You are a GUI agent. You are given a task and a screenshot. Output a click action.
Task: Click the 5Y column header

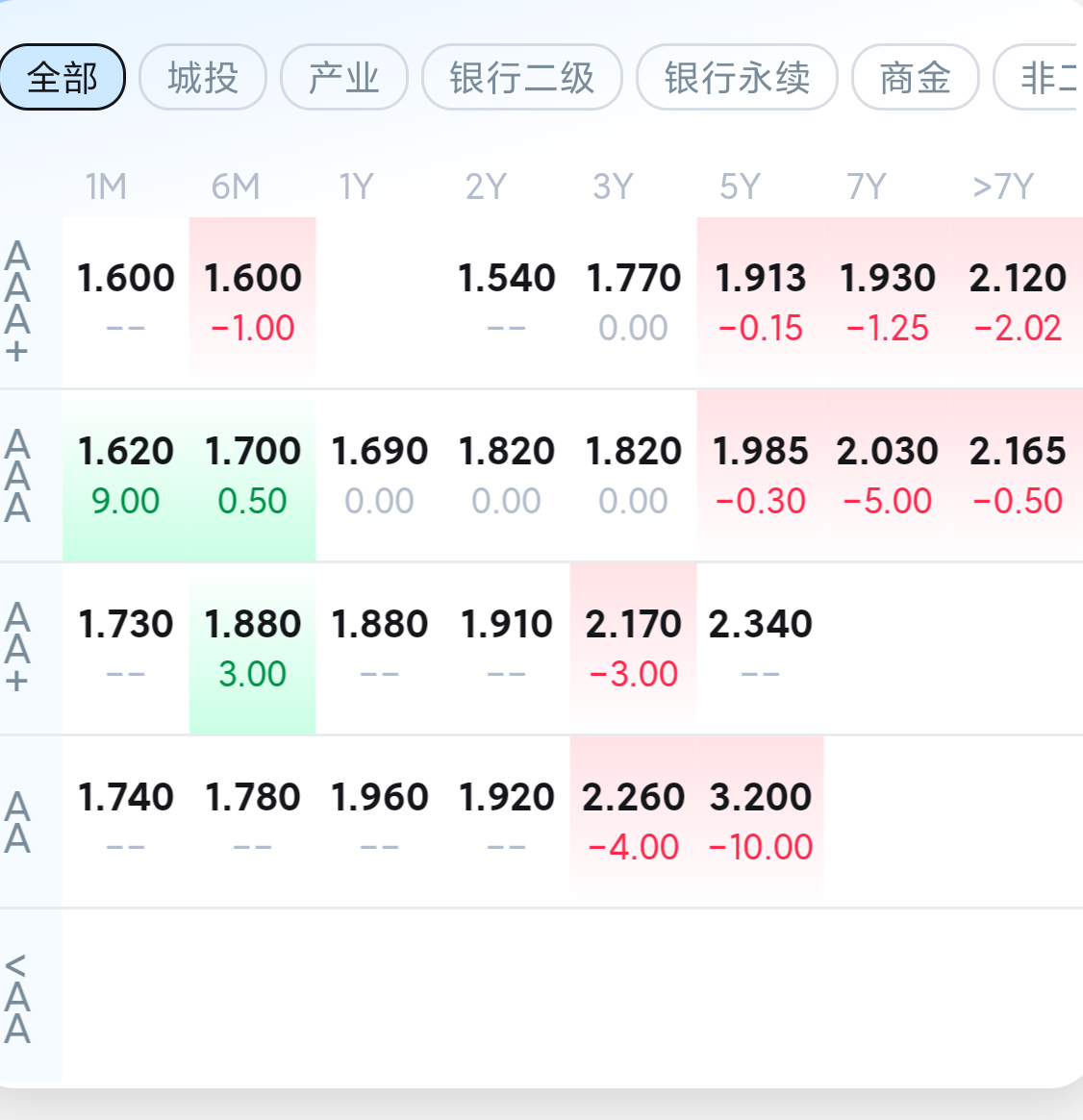click(x=740, y=187)
